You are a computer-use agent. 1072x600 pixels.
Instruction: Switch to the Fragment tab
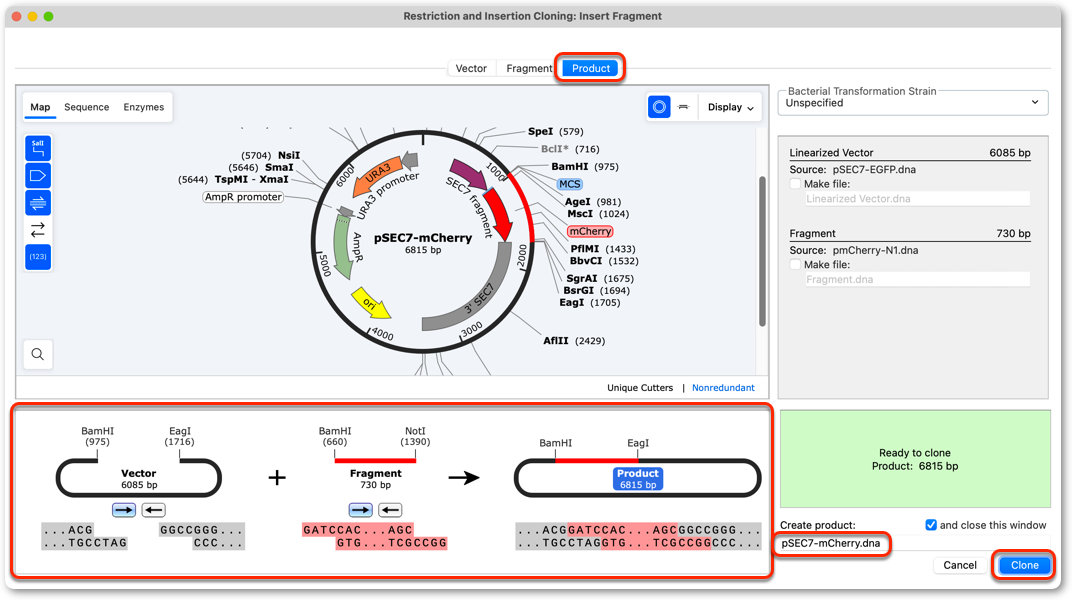click(528, 68)
